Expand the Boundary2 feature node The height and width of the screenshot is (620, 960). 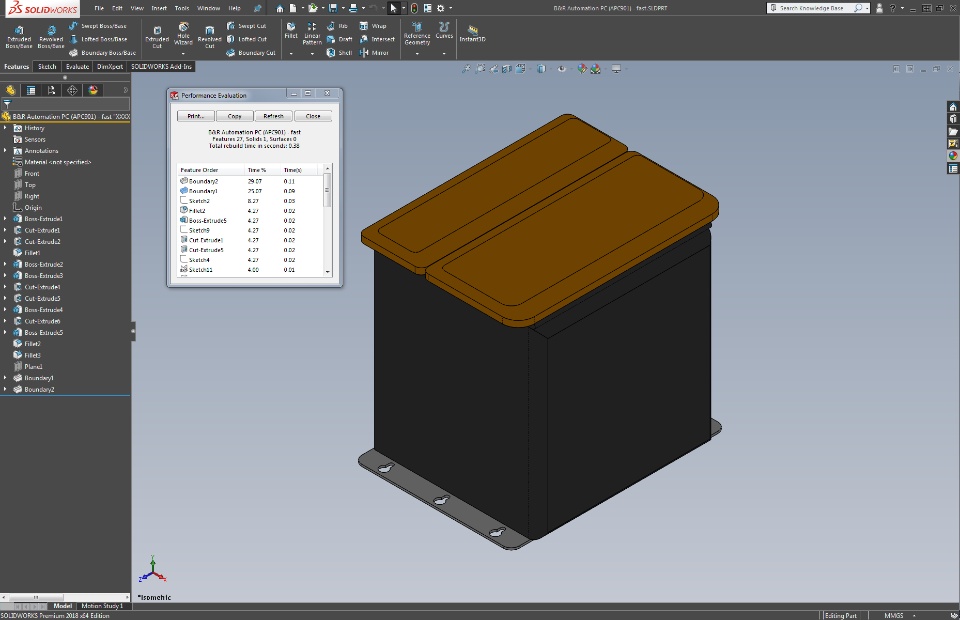[x=5, y=389]
